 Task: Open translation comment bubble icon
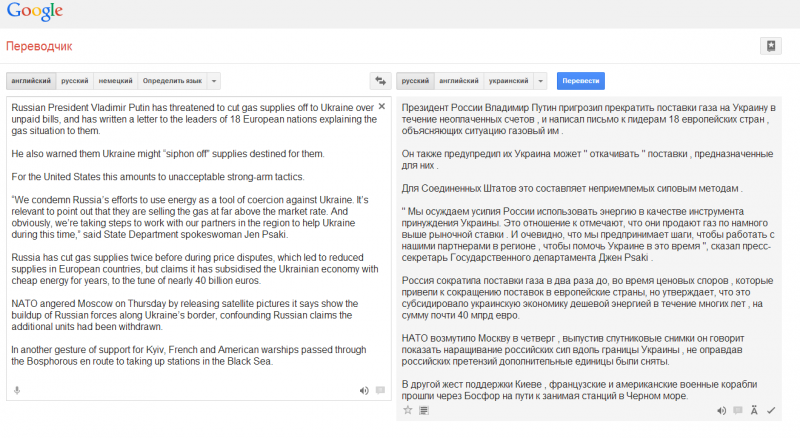click(738, 410)
